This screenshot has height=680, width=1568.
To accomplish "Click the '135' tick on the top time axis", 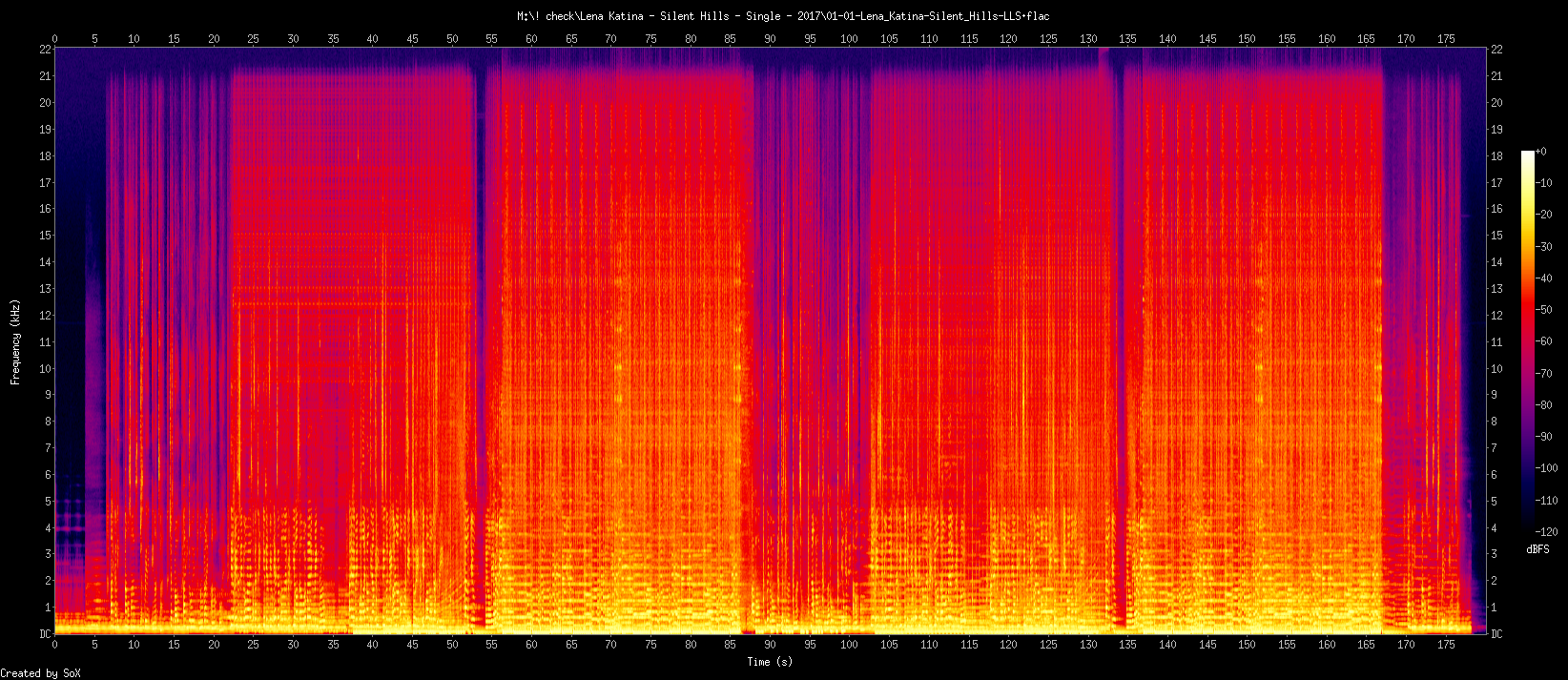I will [x=1127, y=39].
